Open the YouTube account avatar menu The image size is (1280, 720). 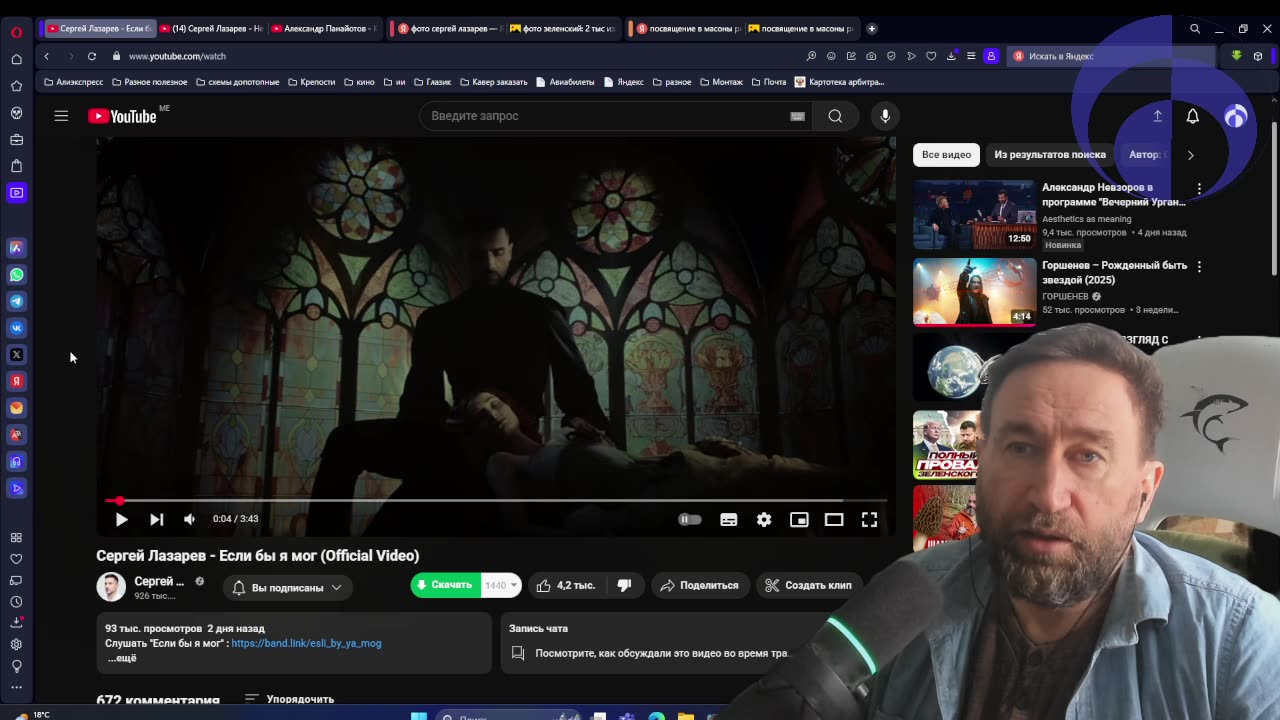pos(1236,116)
